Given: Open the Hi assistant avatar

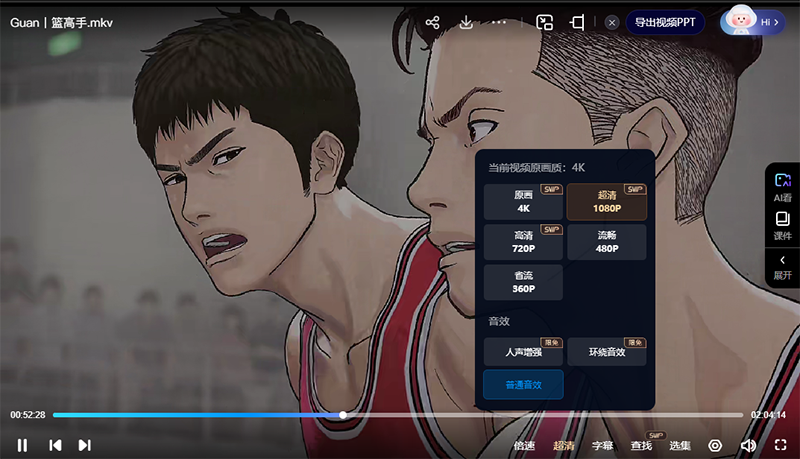Looking at the screenshot, I should (753, 21).
